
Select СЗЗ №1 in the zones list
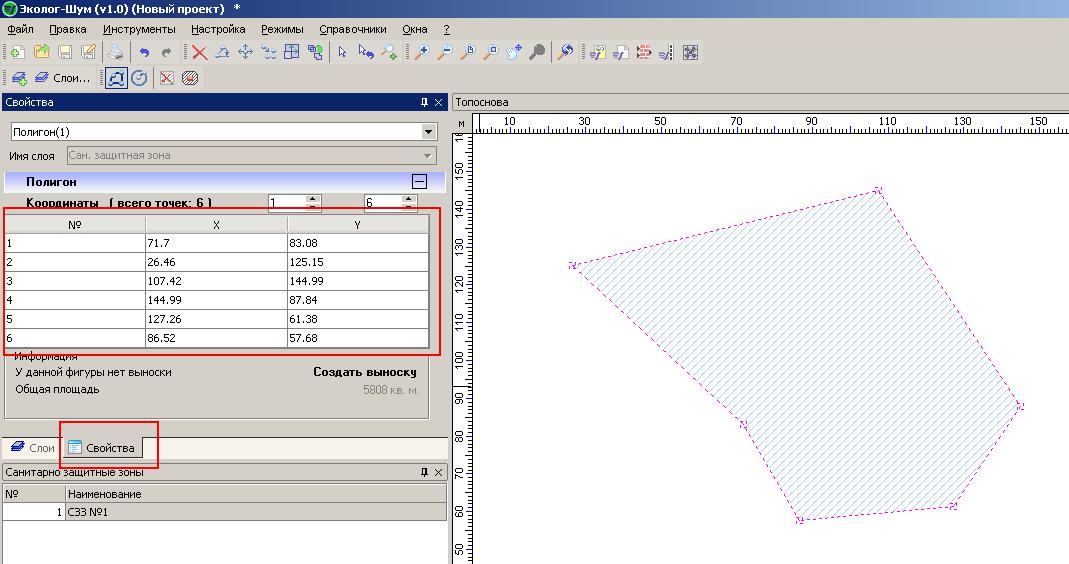tap(88, 512)
